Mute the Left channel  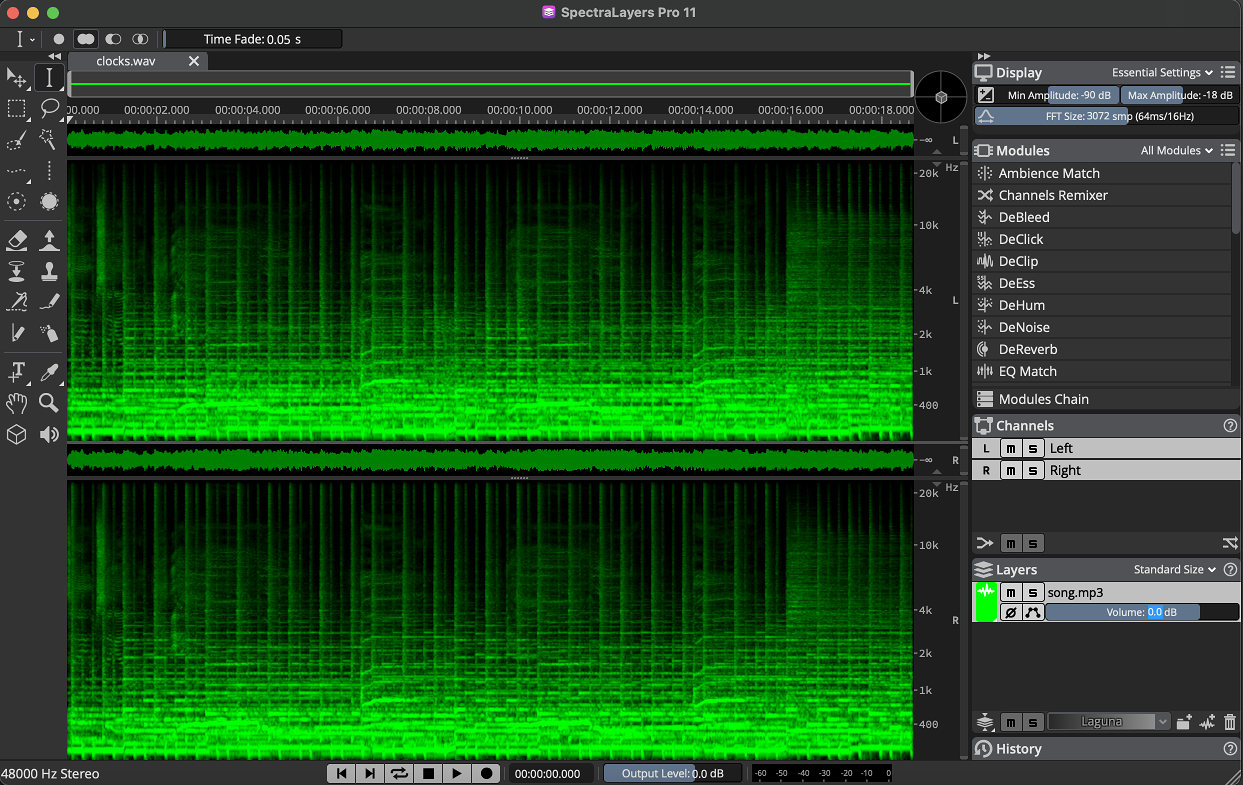pos(1011,449)
